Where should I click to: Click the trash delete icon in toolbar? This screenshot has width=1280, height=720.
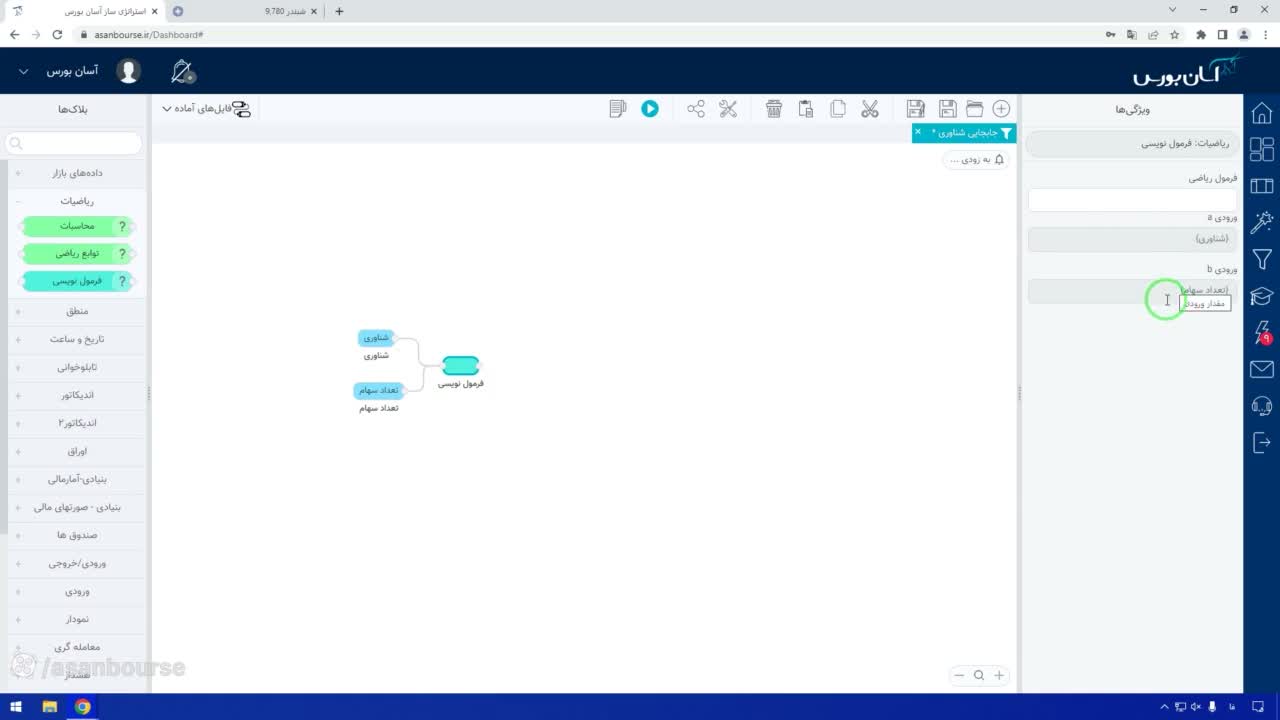pyautogui.click(x=773, y=109)
